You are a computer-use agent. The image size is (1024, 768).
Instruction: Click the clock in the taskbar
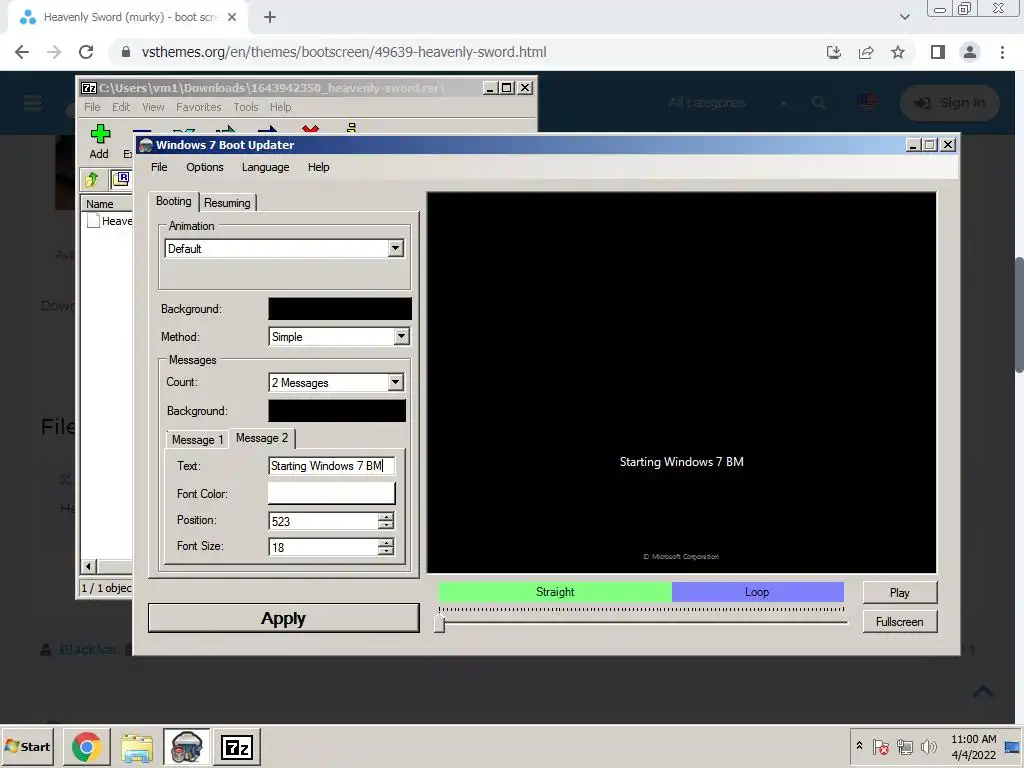[x=973, y=746]
